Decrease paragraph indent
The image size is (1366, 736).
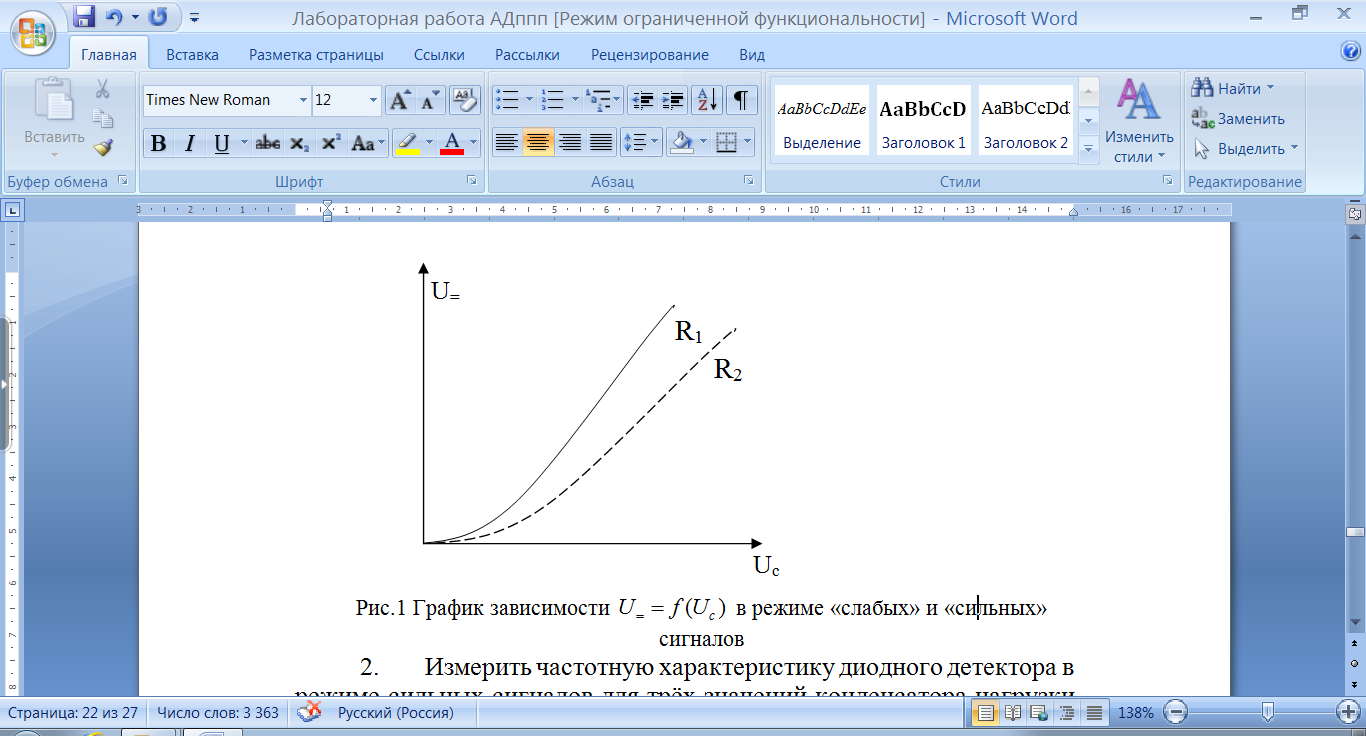pos(643,100)
